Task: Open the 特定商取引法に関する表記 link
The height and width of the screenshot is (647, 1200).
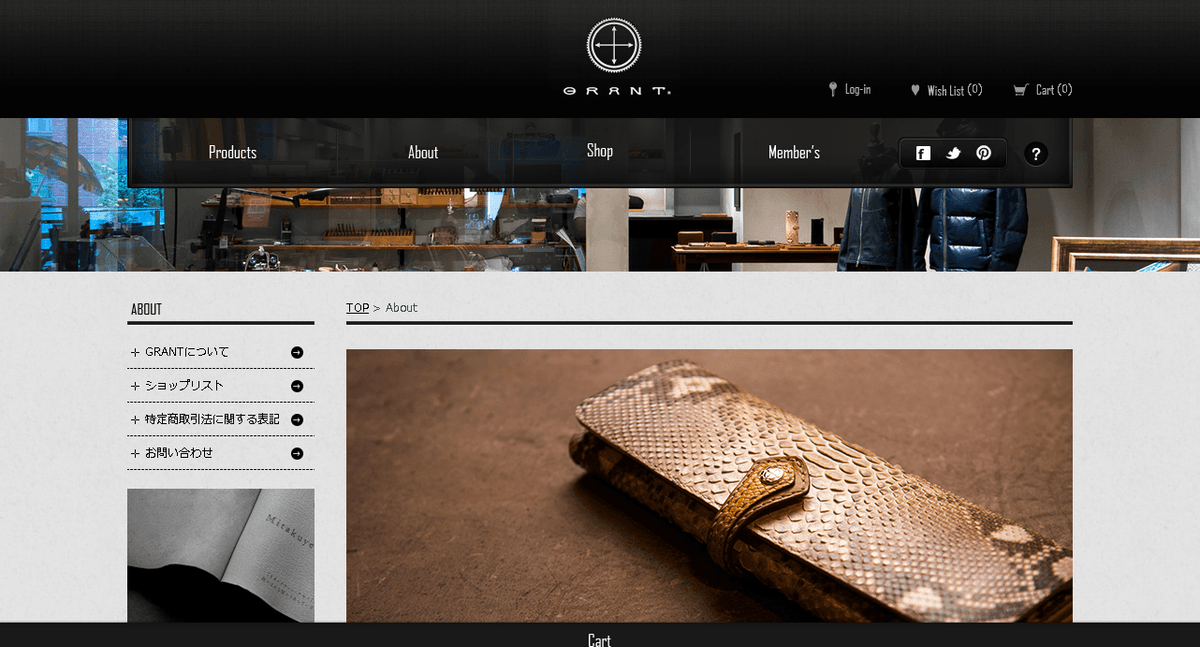Action: 212,420
